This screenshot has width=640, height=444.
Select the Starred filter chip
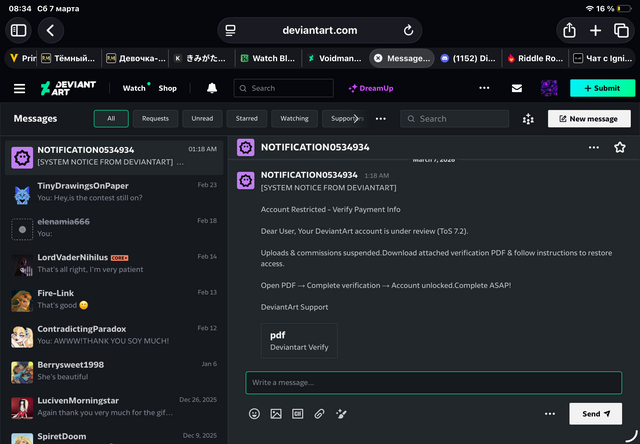(x=246, y=119)
